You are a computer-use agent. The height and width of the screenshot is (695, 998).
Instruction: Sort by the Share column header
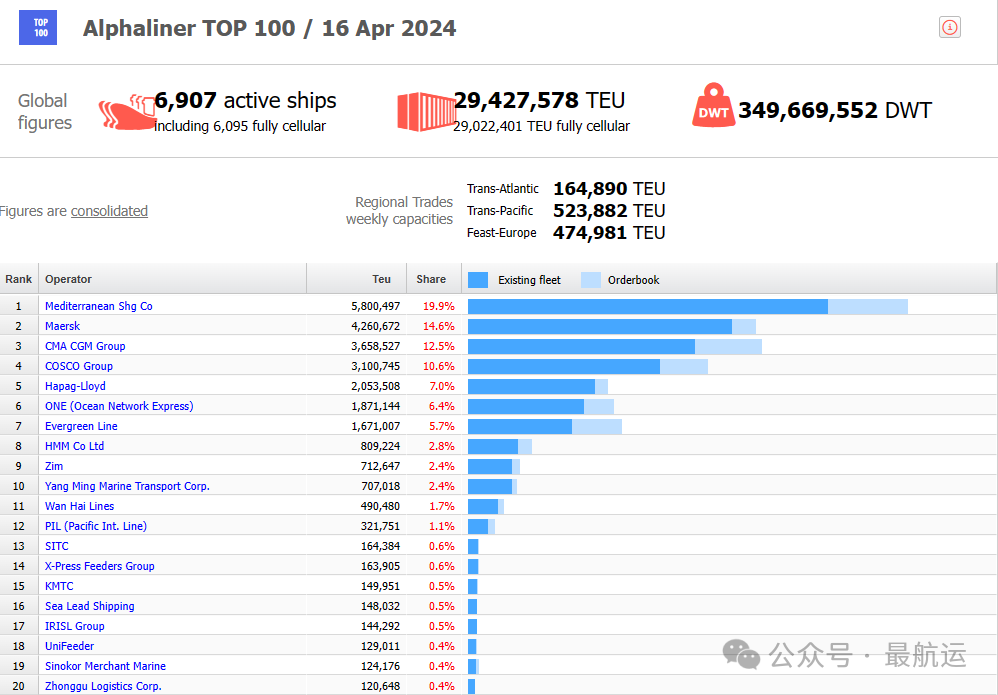point(433,279)
